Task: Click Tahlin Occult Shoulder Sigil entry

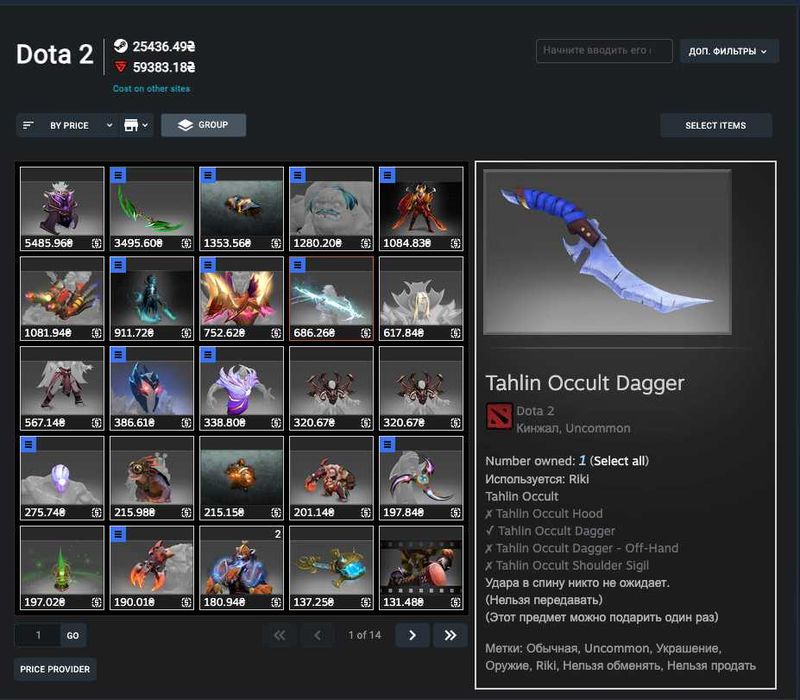Action: tap(567, 566)
